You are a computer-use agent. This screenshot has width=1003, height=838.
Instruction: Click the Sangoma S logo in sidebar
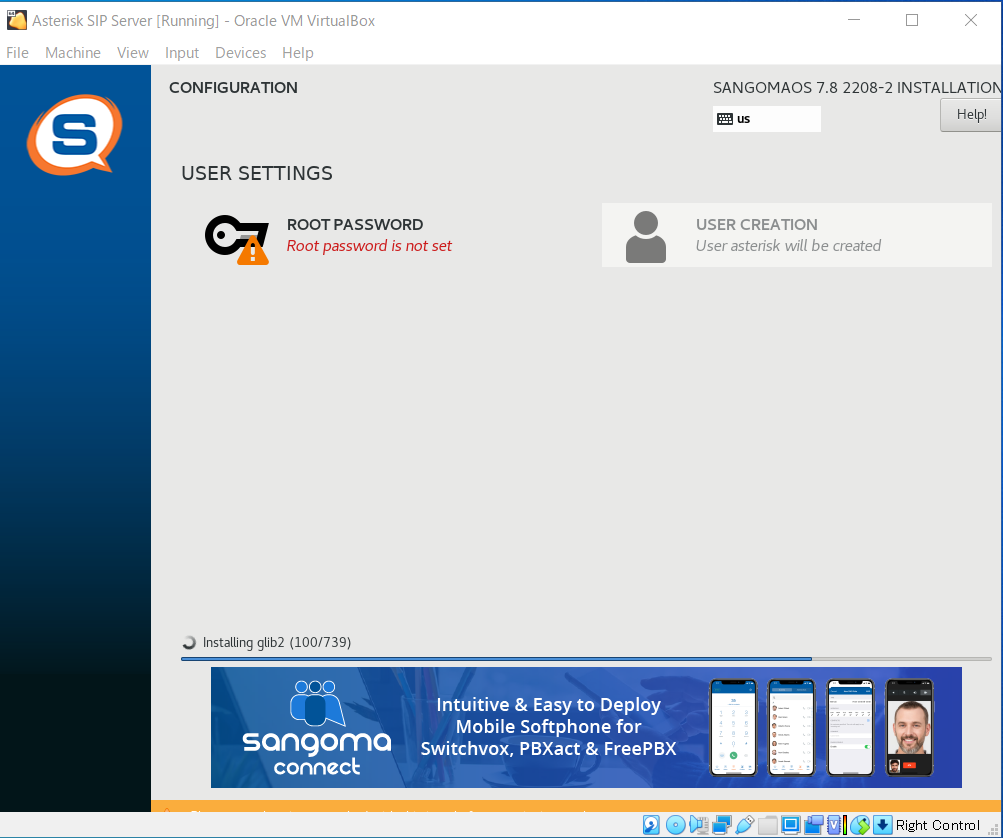pyautogui.click(x=75, y=134)
